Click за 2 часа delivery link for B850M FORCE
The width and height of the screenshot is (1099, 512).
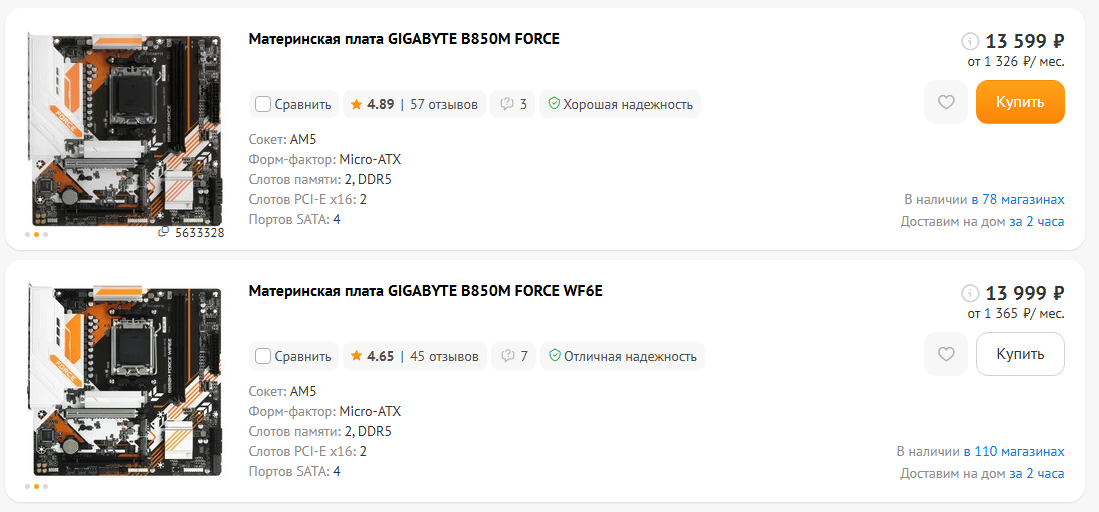[1037, 222]
